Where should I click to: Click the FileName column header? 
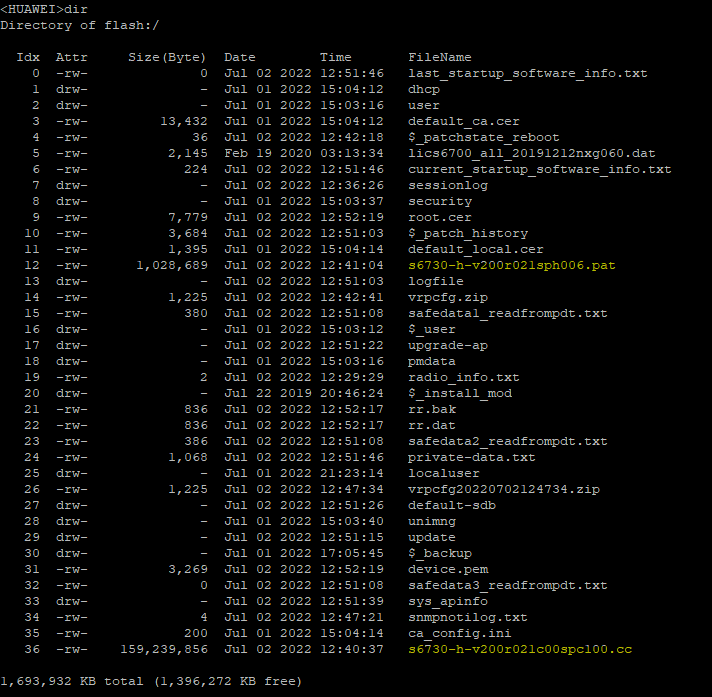(440, 57)
